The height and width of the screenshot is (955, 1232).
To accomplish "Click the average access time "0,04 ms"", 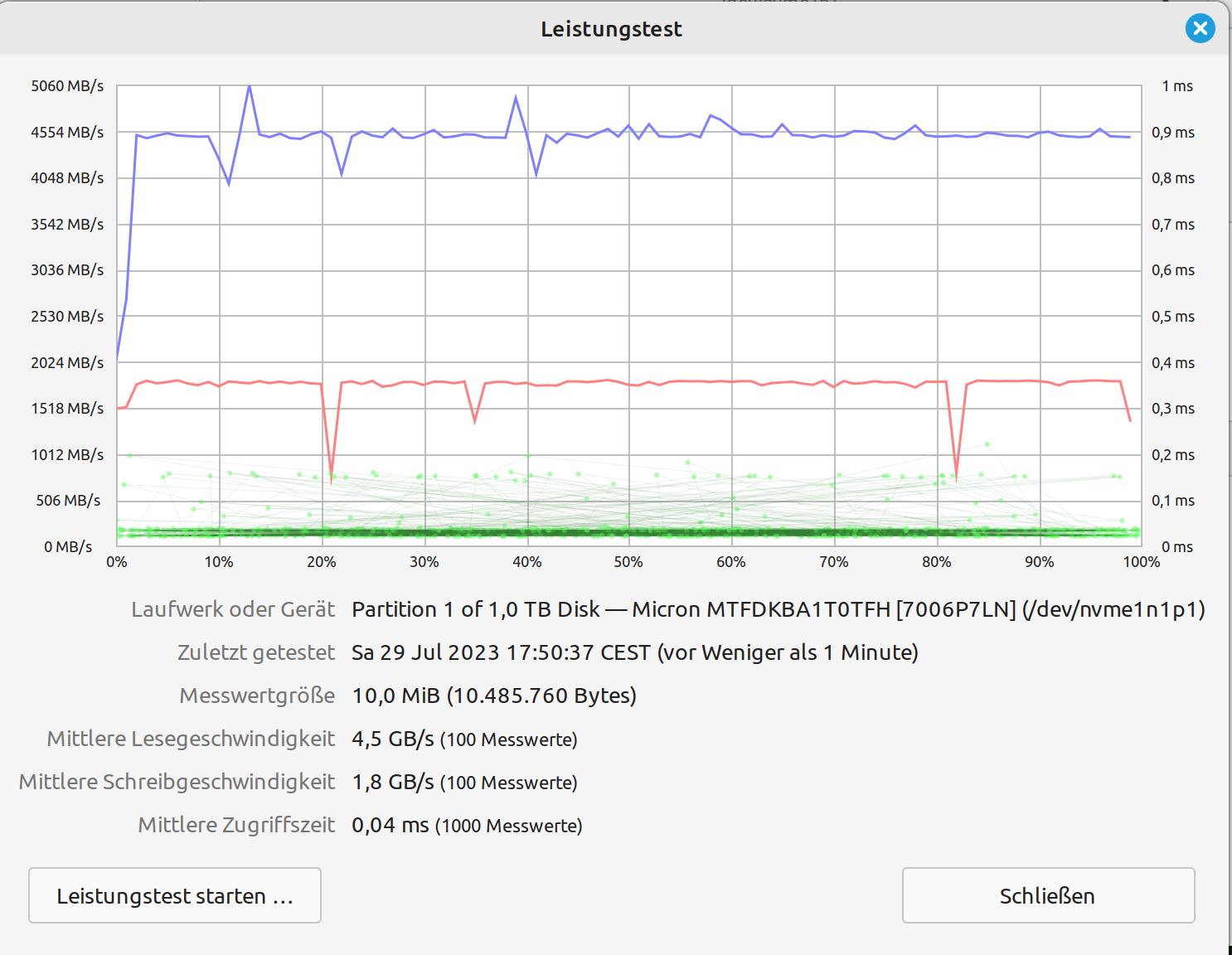I will pos(390,825).
